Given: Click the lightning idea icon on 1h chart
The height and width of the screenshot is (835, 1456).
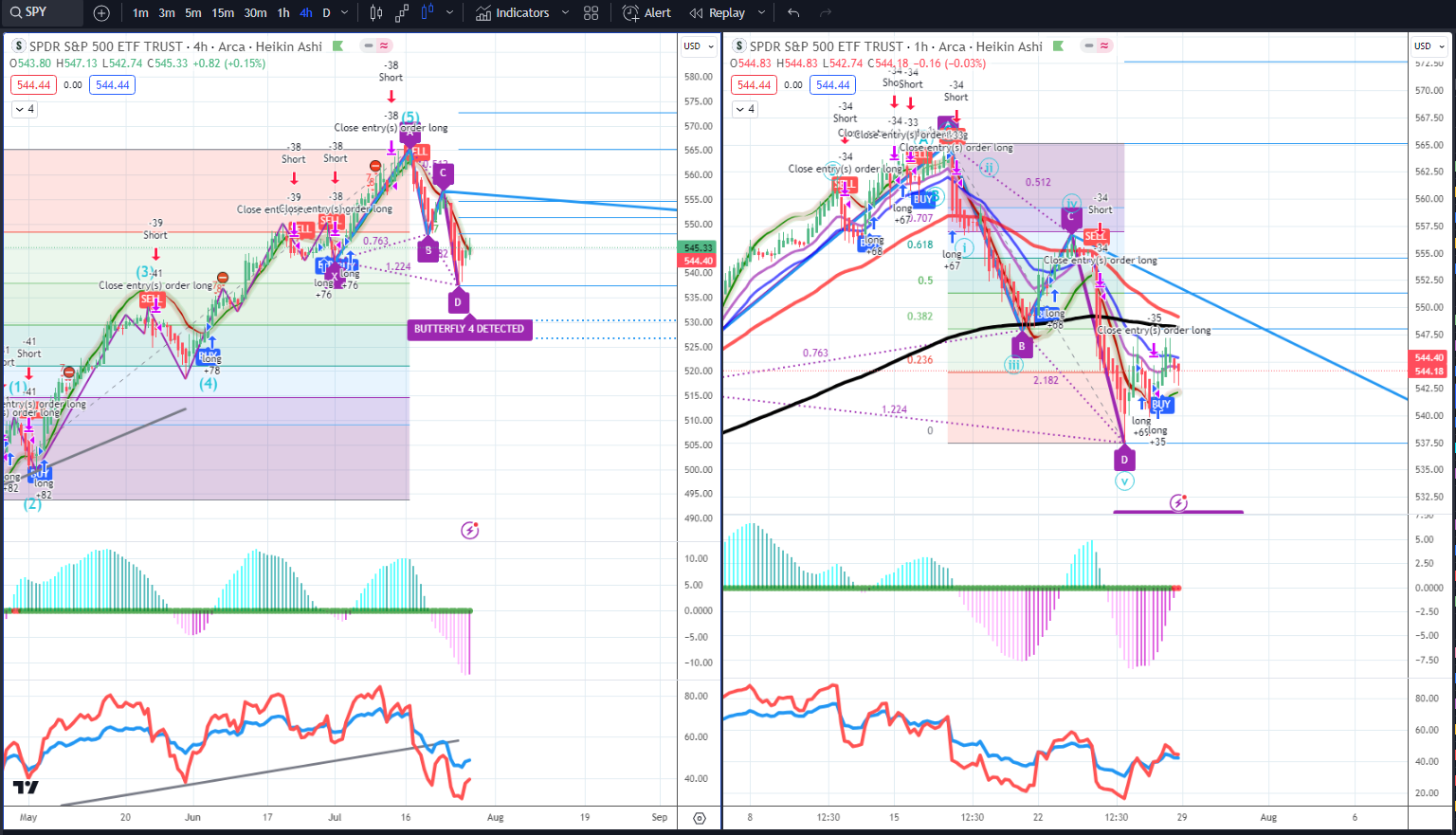Looking at the screenshot, I should (x=1178, y=502).
